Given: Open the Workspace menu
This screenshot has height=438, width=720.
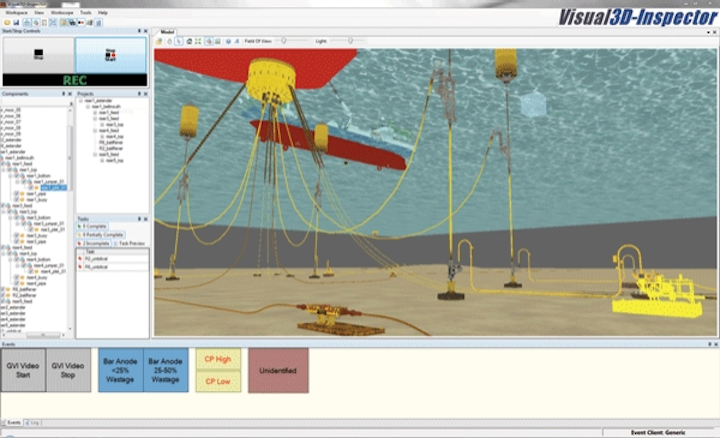Looking at the screenshot, I should pyautogui.click(x=17, y=12).
